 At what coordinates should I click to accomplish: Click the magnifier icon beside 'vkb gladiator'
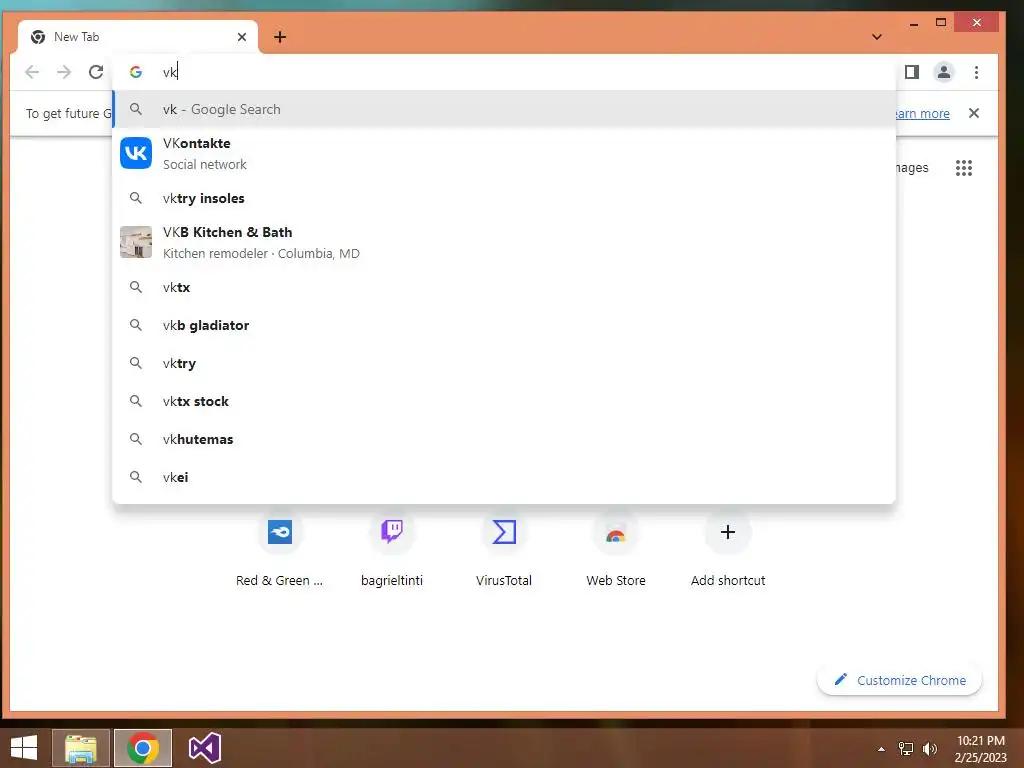tap(136, 325)
